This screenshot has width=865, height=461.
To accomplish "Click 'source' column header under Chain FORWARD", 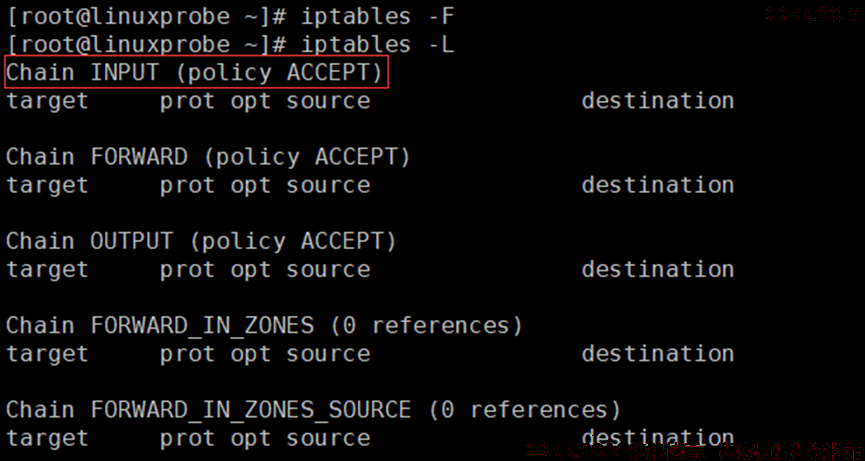I will click(x=328, y=185).
